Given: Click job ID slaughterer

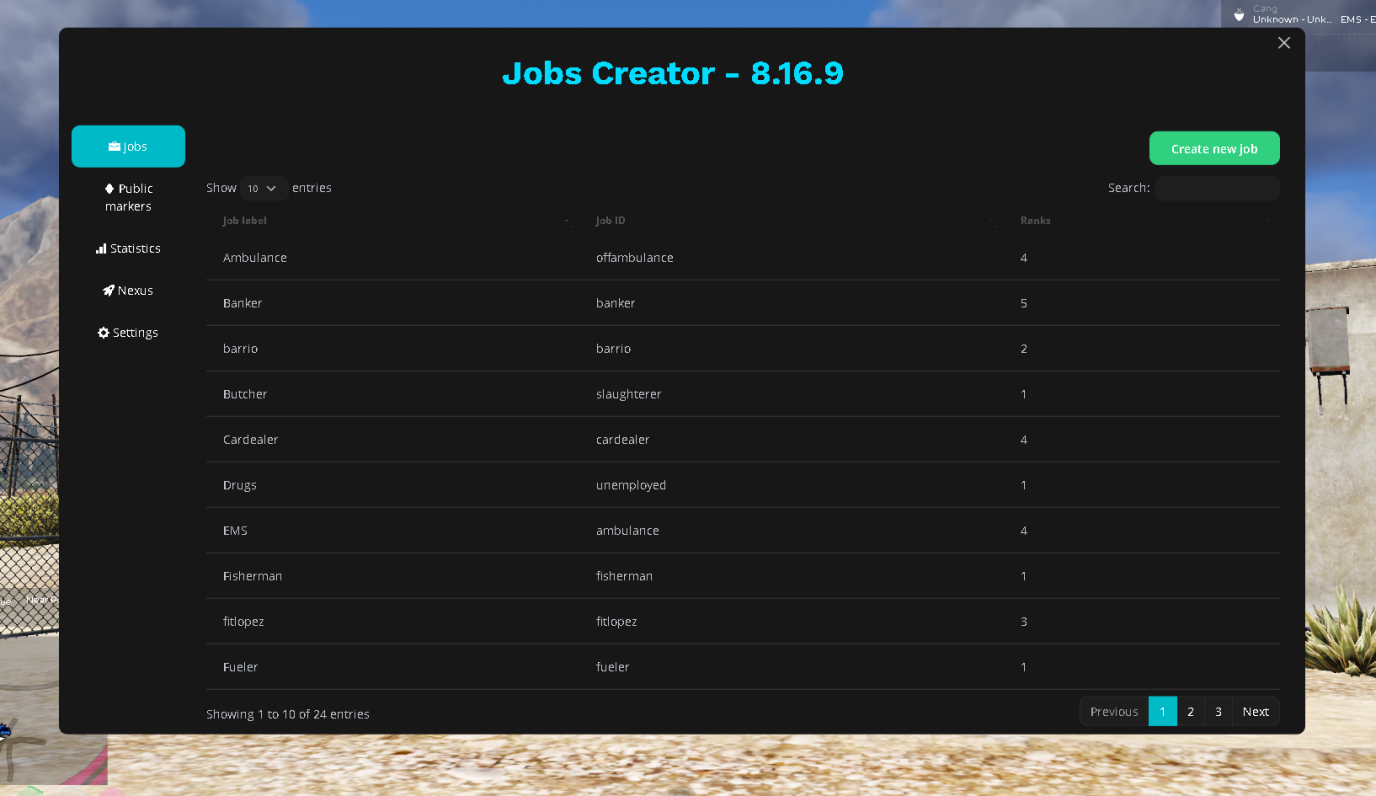Looking at the screenshot, I should pyautogui.click(x=629, y=394).
